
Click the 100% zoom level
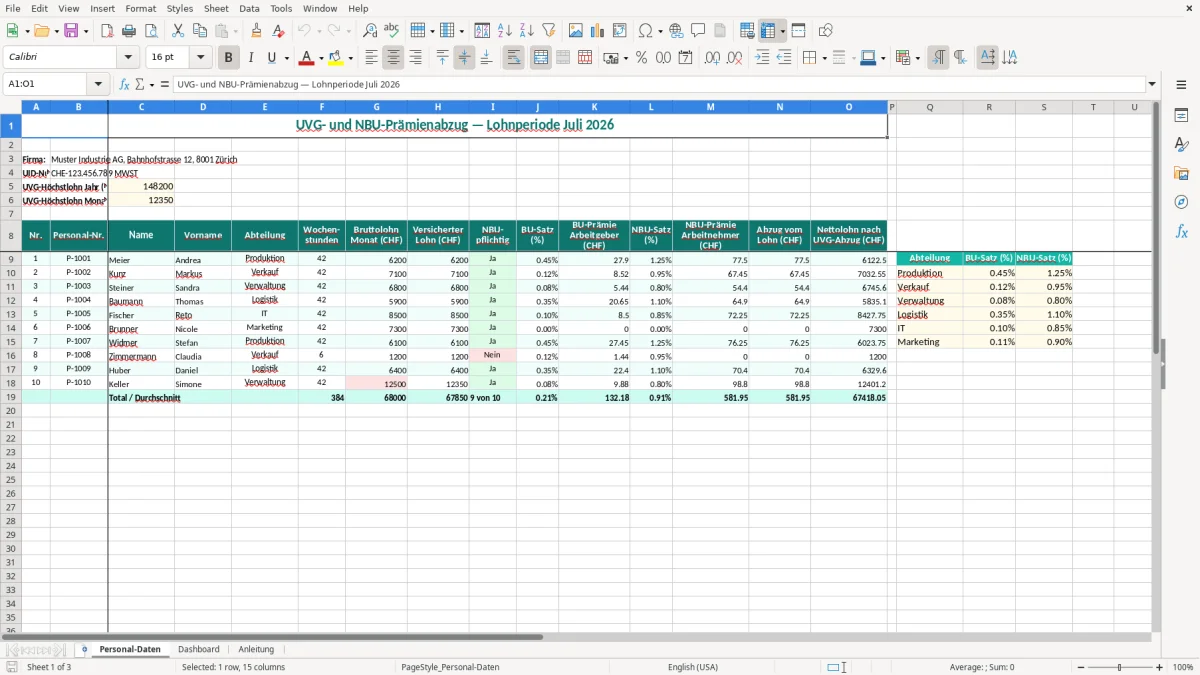pyautogui.click(x=1183, y=667)
